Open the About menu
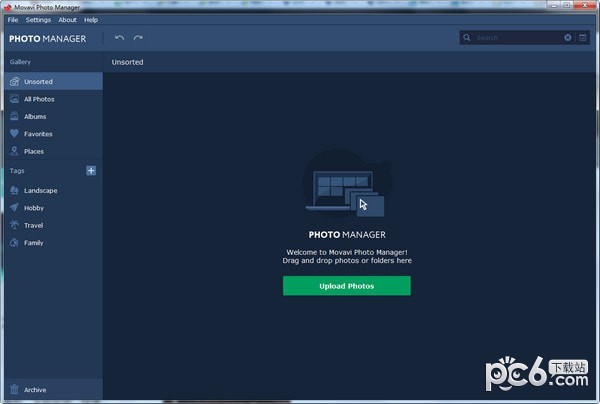The height and width of the screenshot is (404, 600). pyautogui.click(x=67, y=20)
